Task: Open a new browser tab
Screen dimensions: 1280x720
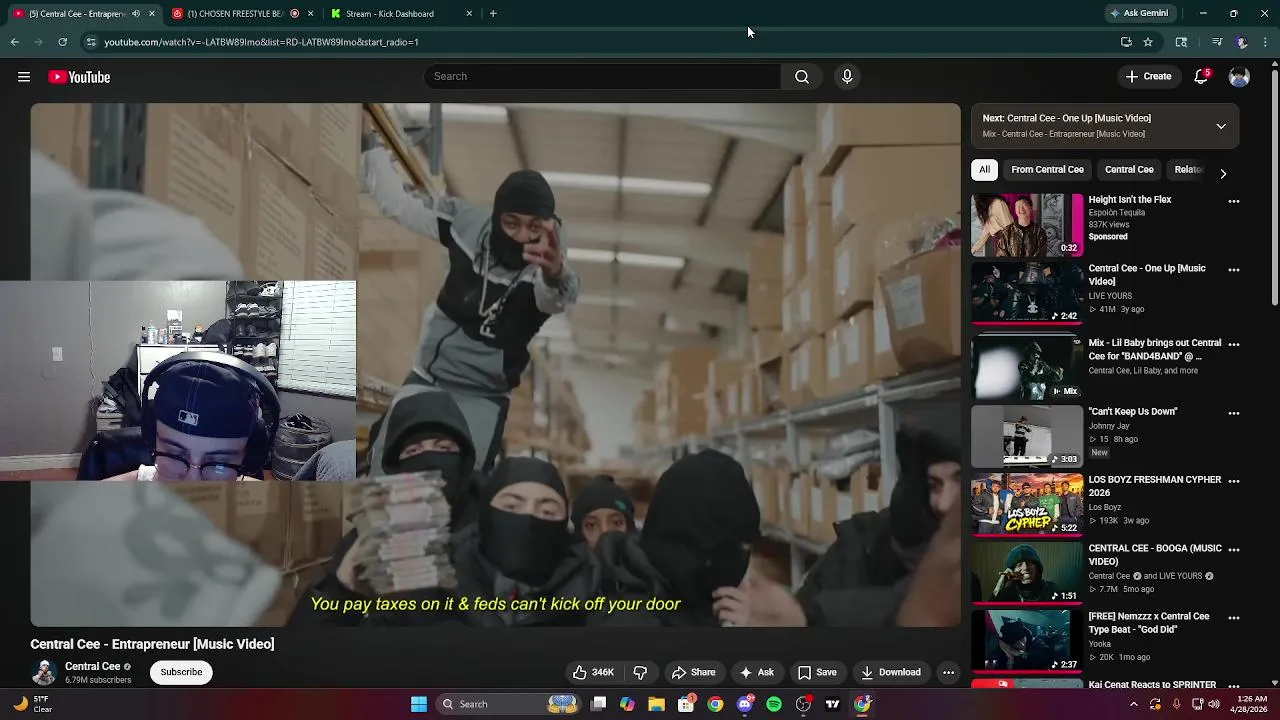Action: click(x=493, y=13)
